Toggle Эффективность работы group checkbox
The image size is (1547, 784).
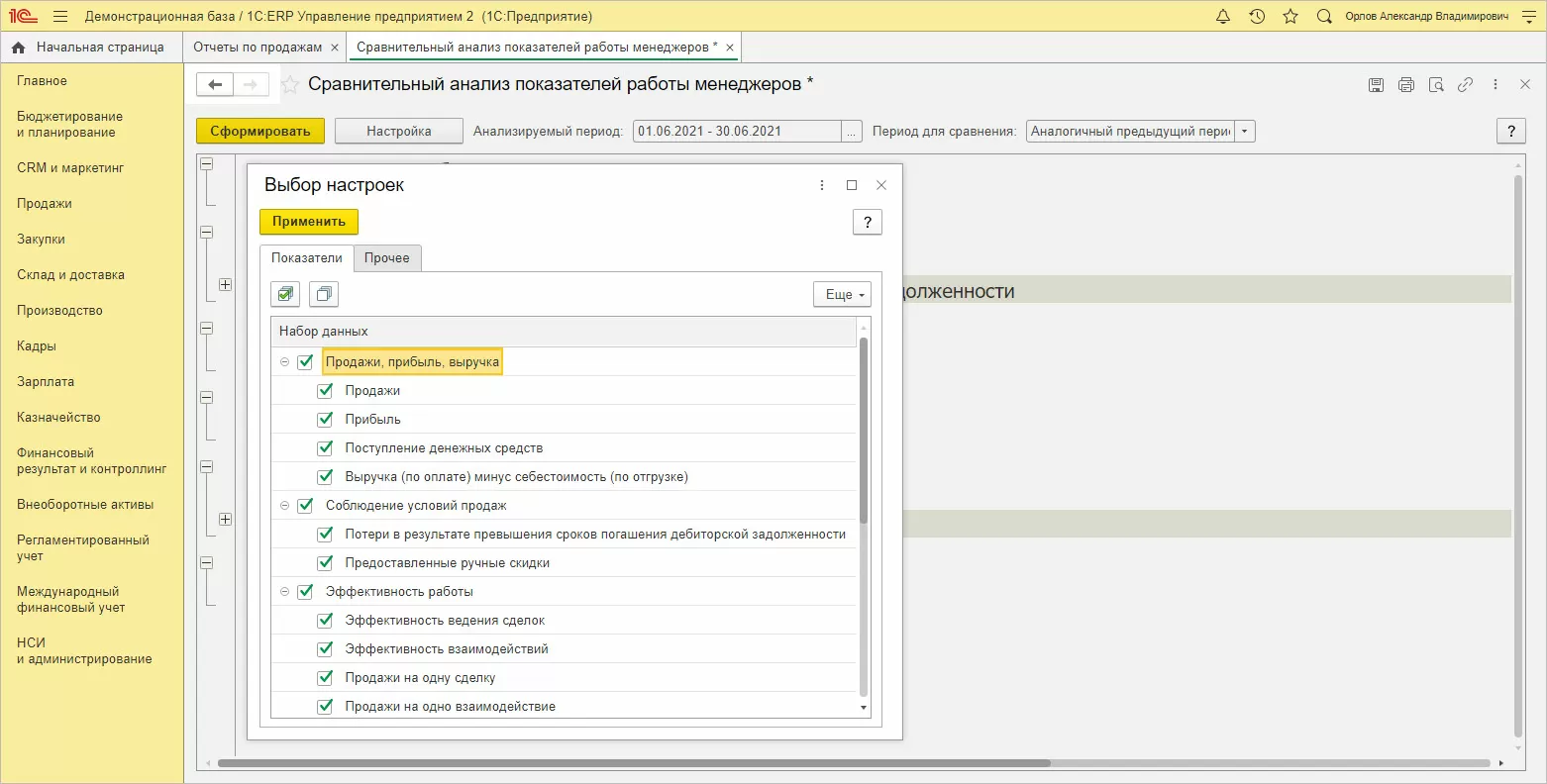[305, 592]
